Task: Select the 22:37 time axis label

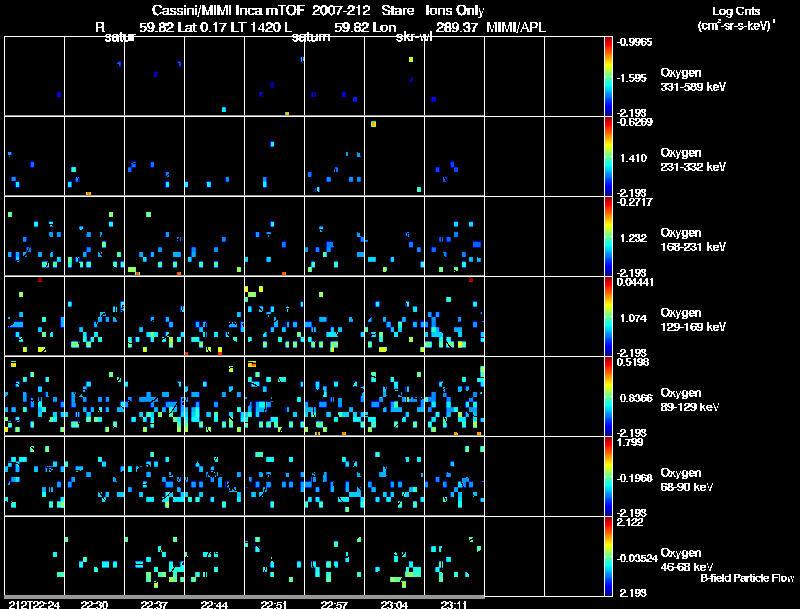Action: coord(154,604)
